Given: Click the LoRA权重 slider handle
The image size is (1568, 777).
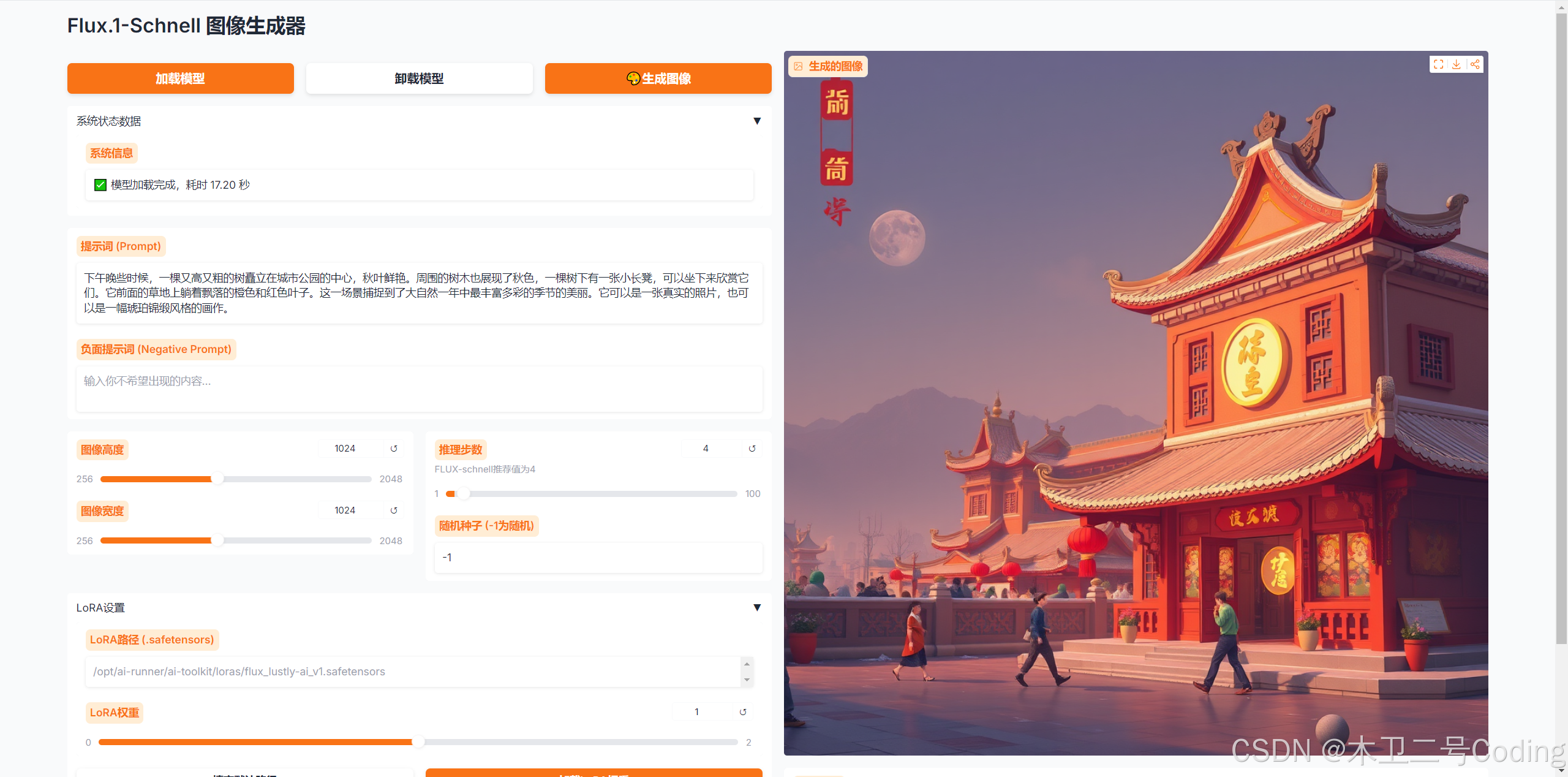Looking at the screenshot, I should click(x=418, y=742).
